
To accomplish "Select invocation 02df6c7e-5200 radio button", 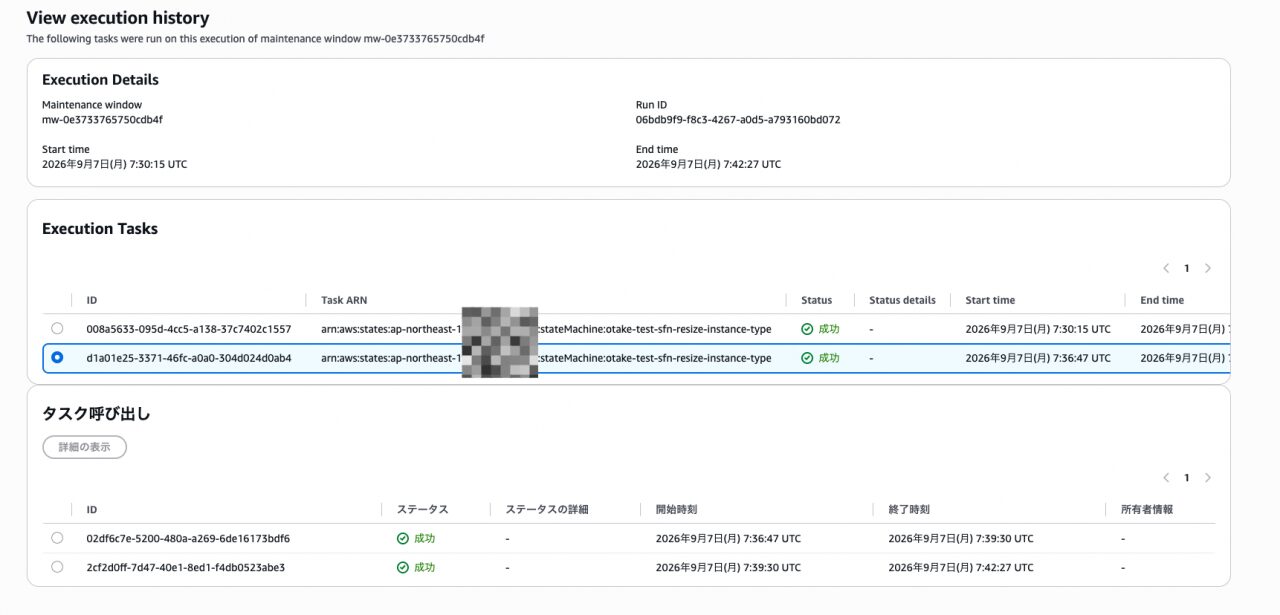I will click(57, 538).
